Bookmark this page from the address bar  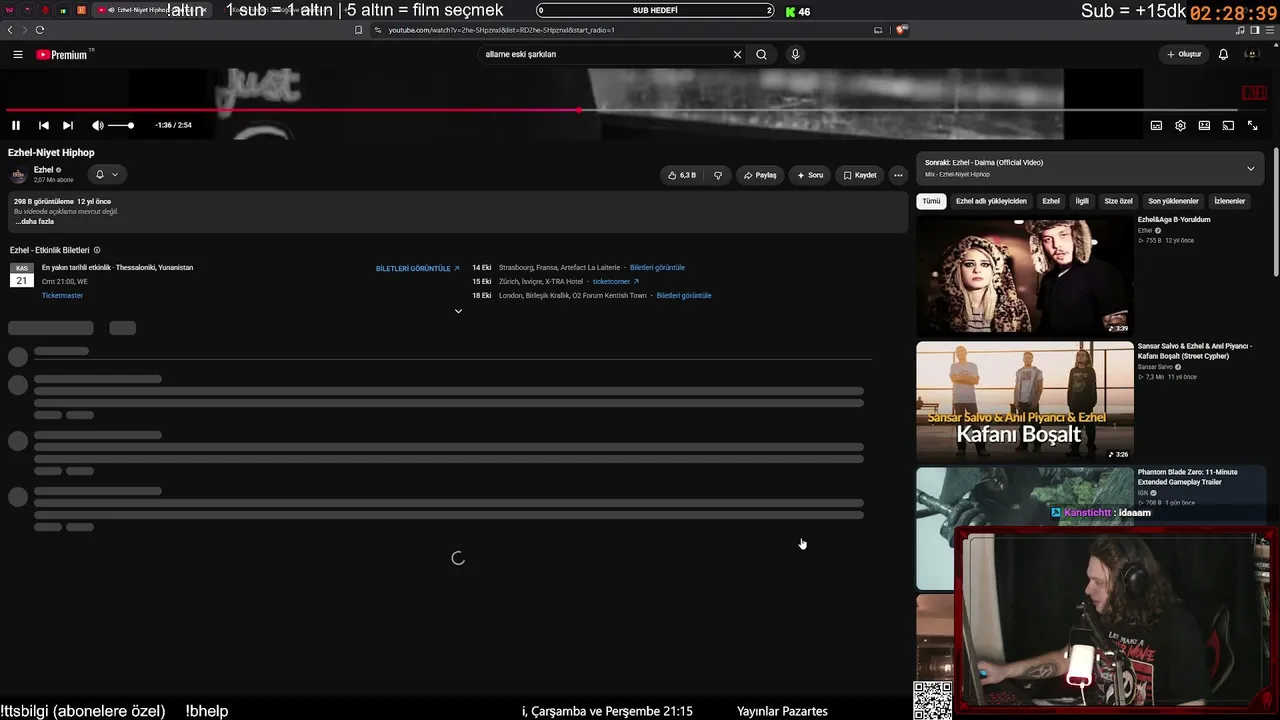[358, 30]
